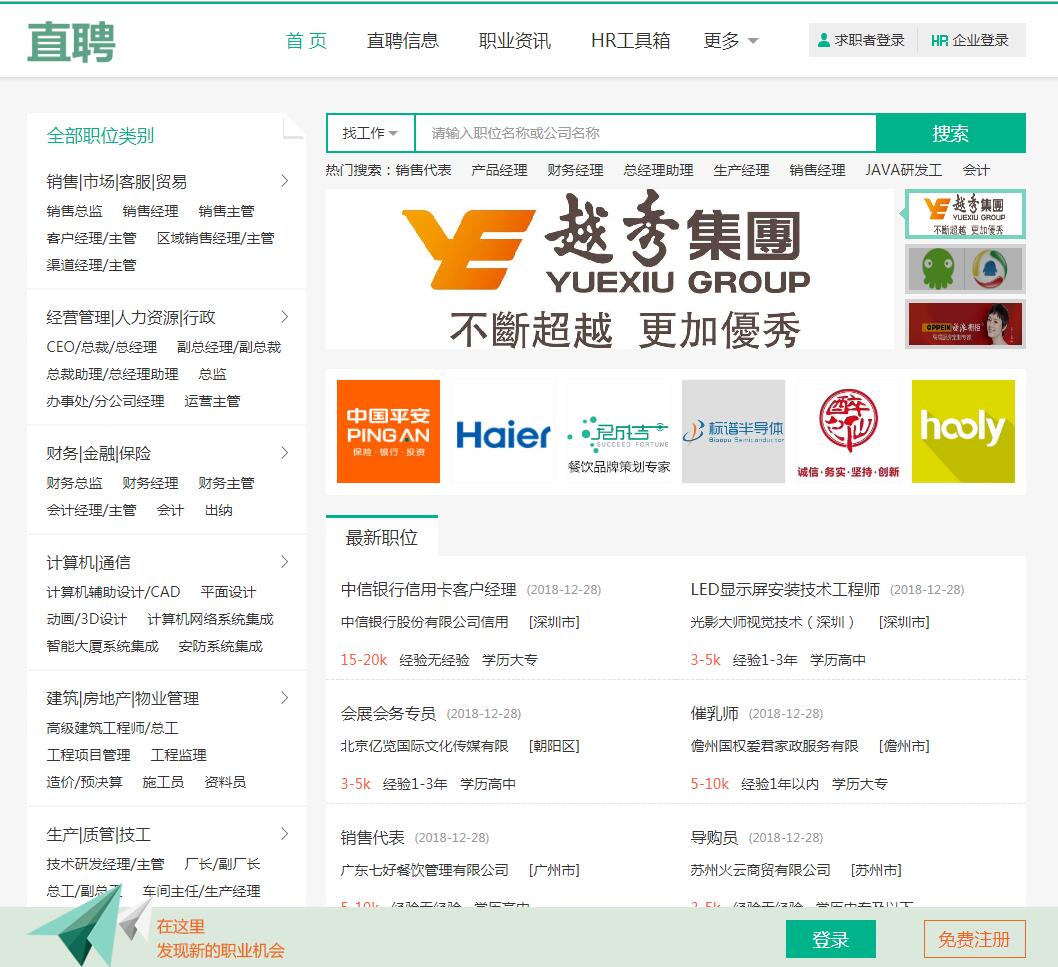Select the red OPPEIN banner thumbnail
Image resolution: width=1058 pixels, height=967 pixels.
coord(965,324)
